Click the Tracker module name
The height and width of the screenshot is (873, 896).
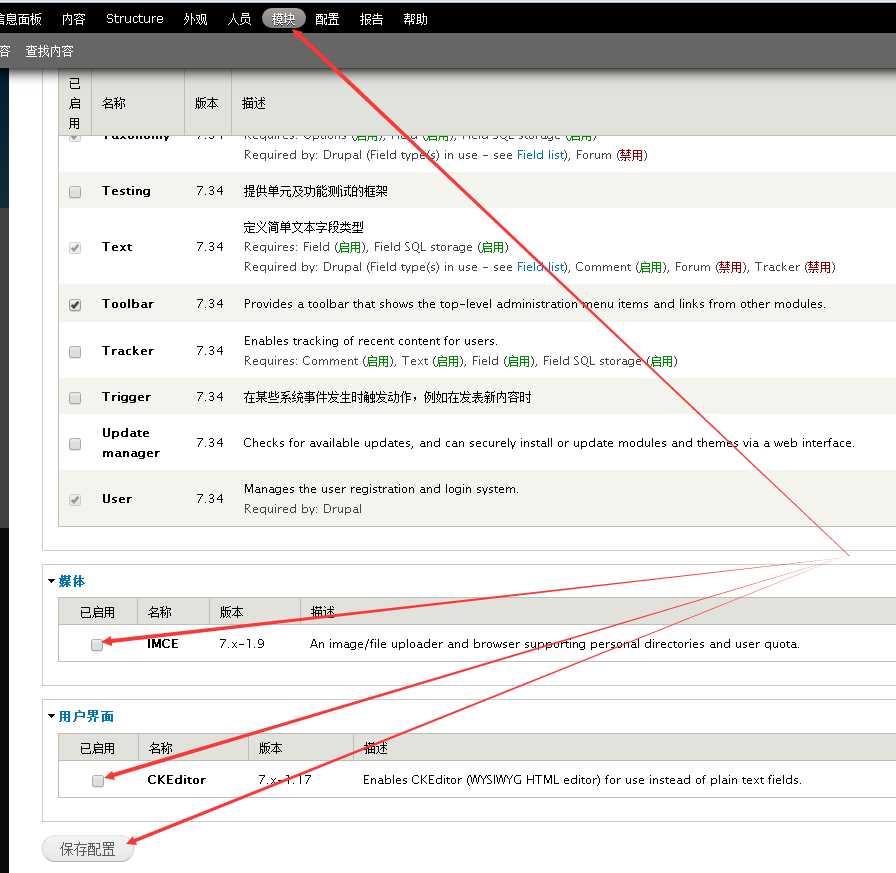[x=128, y=351]
